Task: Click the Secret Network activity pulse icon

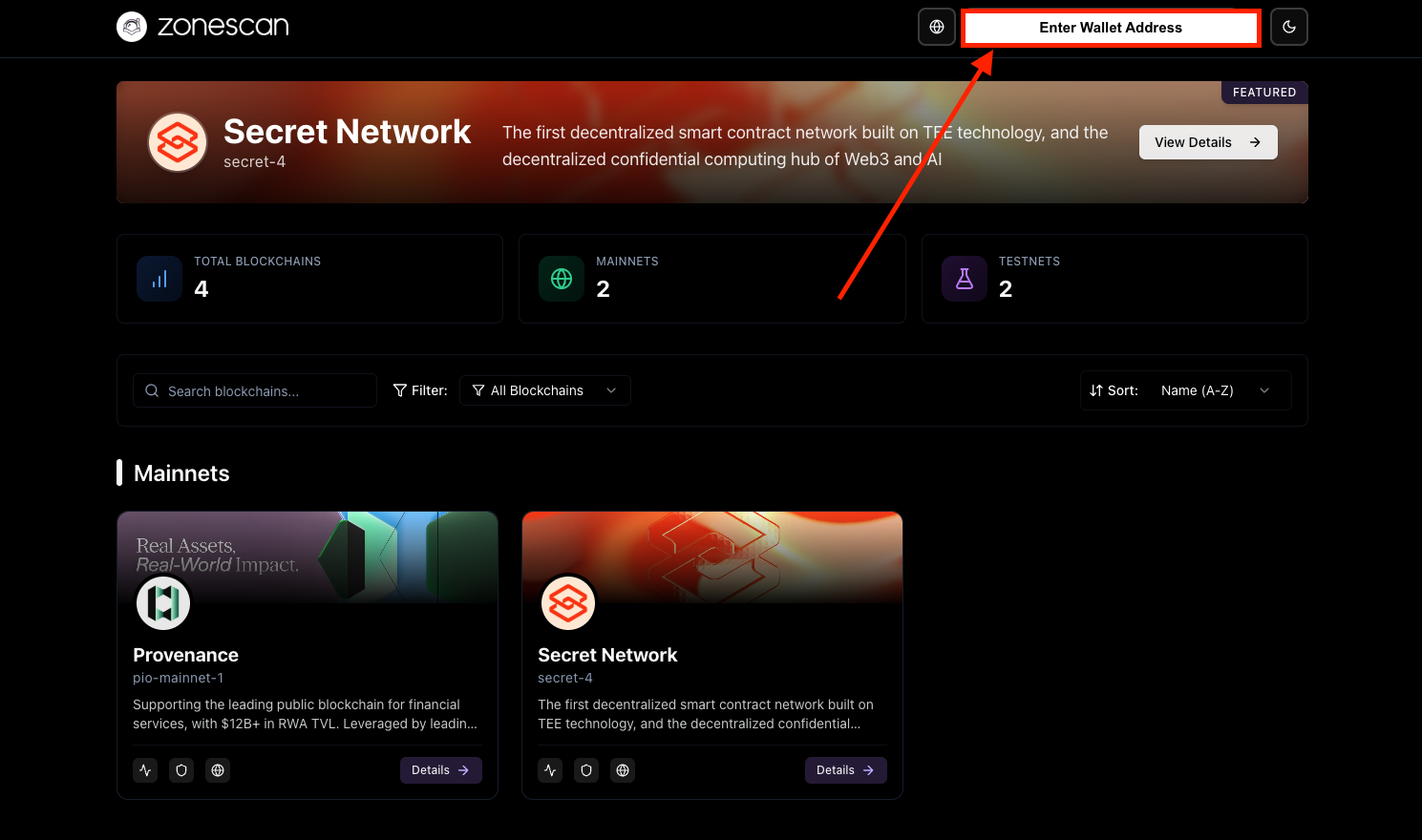Action: coord(550,770)
